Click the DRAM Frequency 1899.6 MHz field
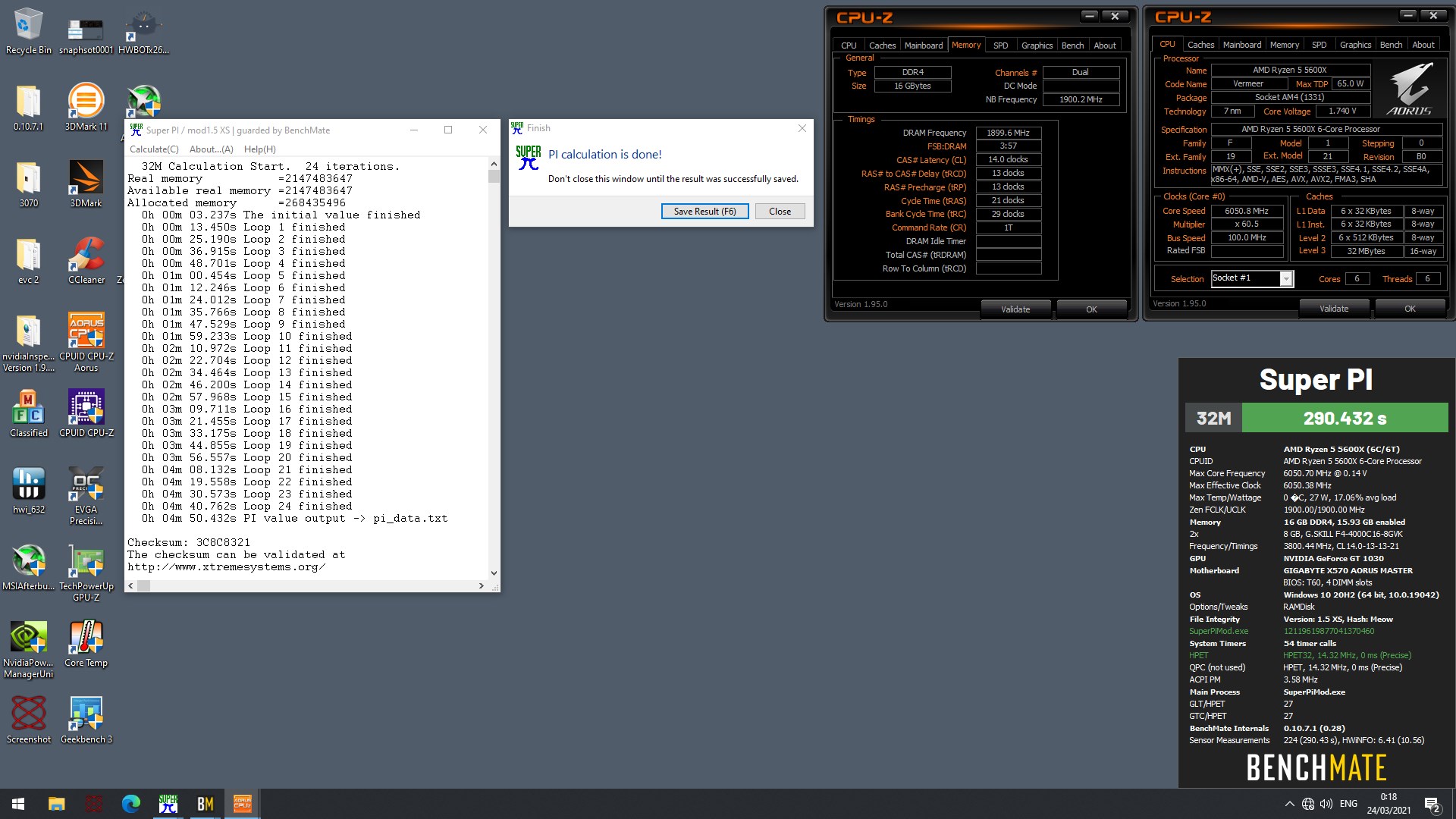This screenshot has width=1456, height=819. (x=1008, y=133)
